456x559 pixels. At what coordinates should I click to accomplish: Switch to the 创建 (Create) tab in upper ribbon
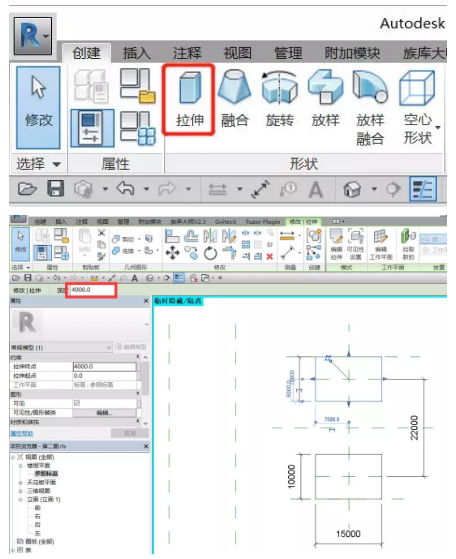87,53
